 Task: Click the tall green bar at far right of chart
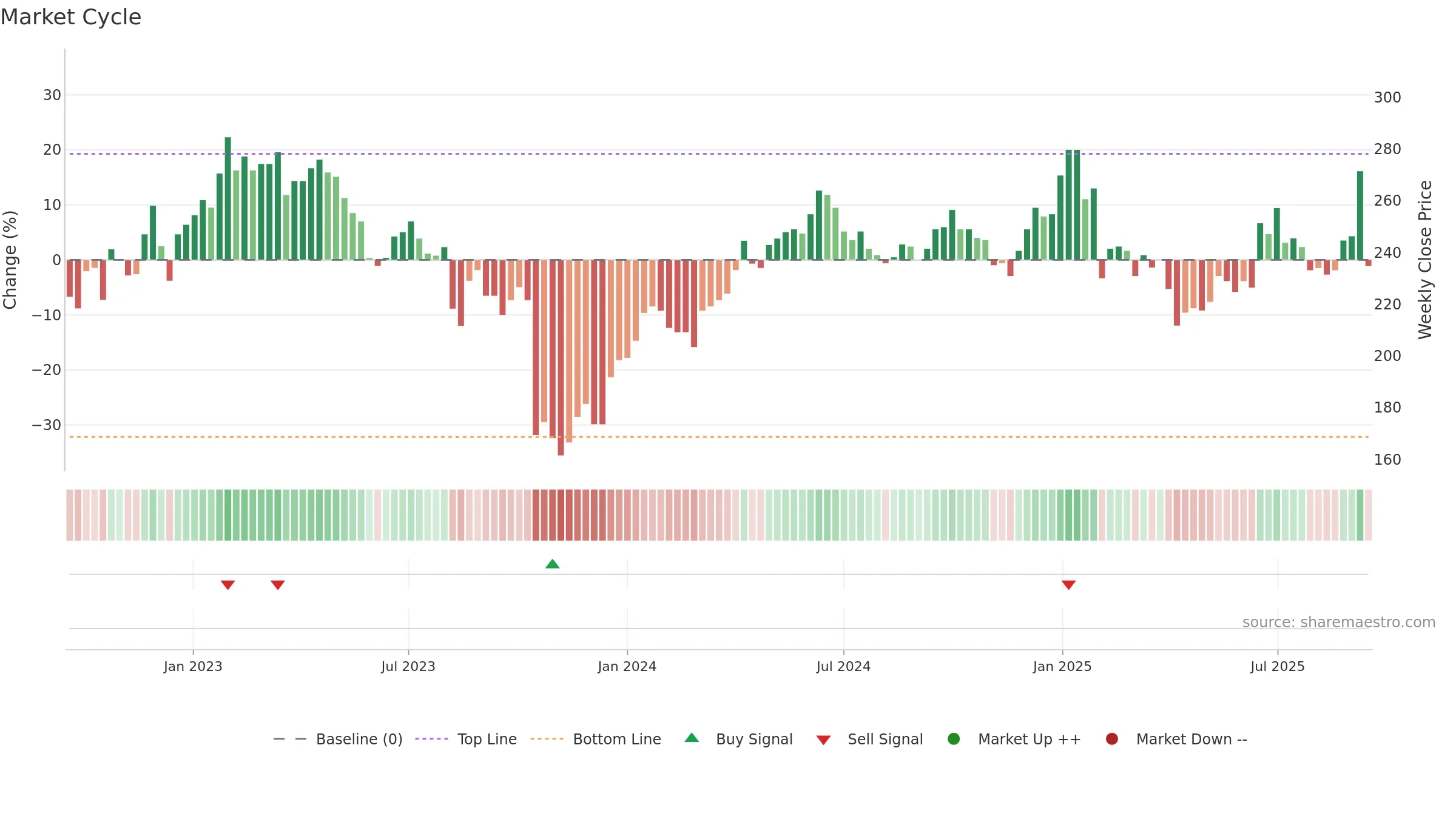[1360, 215]
